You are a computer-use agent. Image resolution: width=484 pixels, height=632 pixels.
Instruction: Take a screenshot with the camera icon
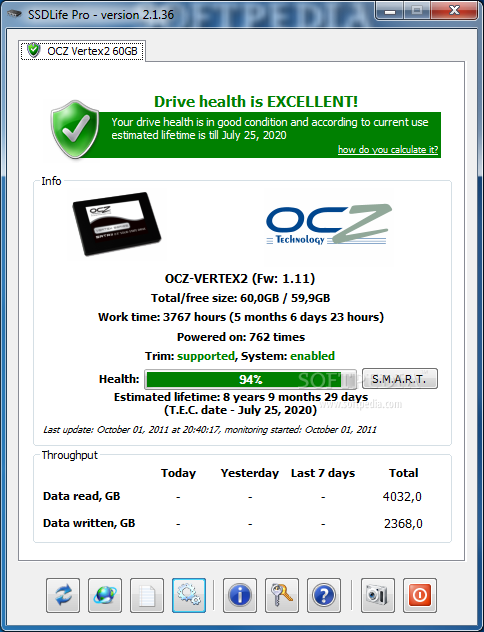(378, 595)
